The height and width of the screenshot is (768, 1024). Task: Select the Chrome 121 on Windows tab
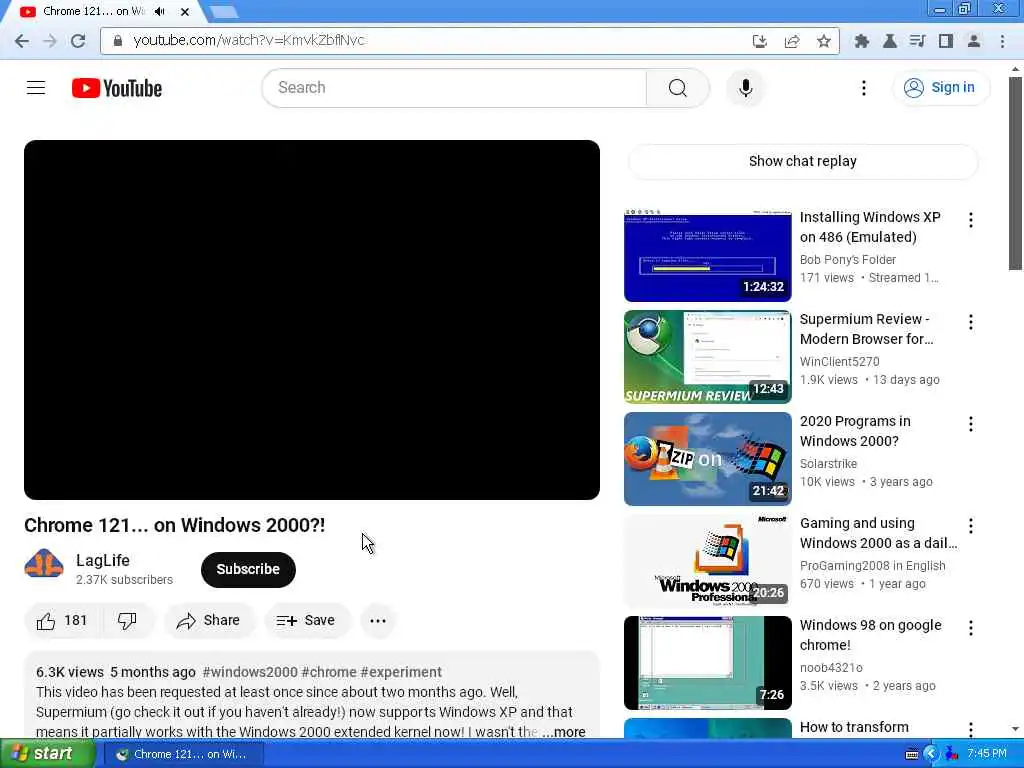(x=93, y=12)
